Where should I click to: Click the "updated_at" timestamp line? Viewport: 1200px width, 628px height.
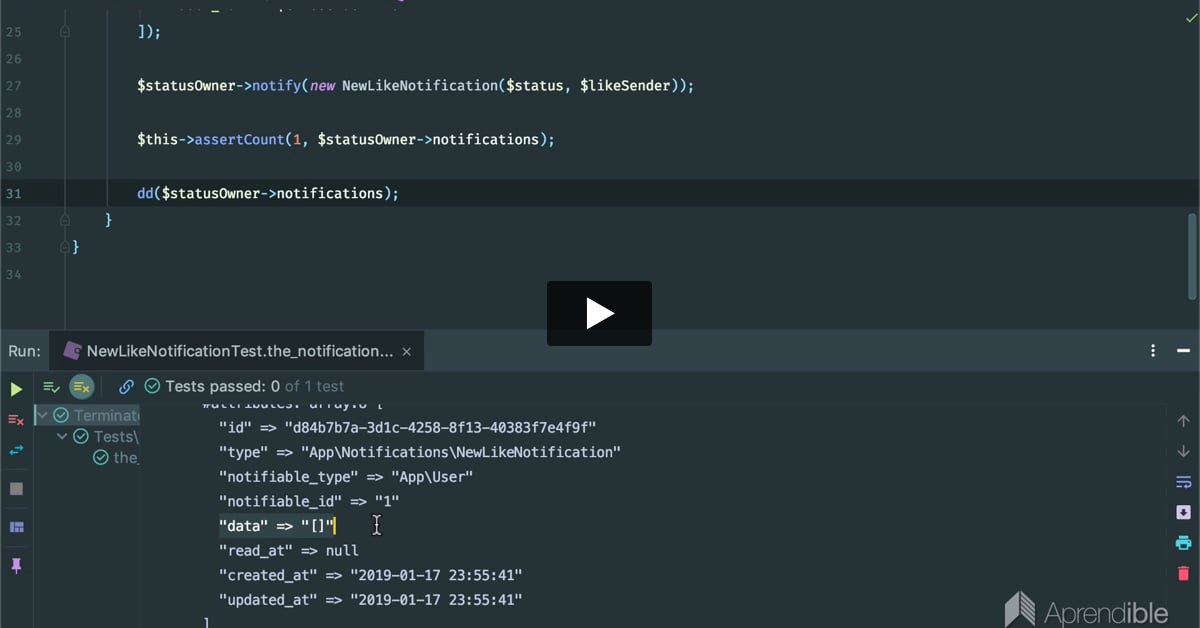click(x=371, y=600)
